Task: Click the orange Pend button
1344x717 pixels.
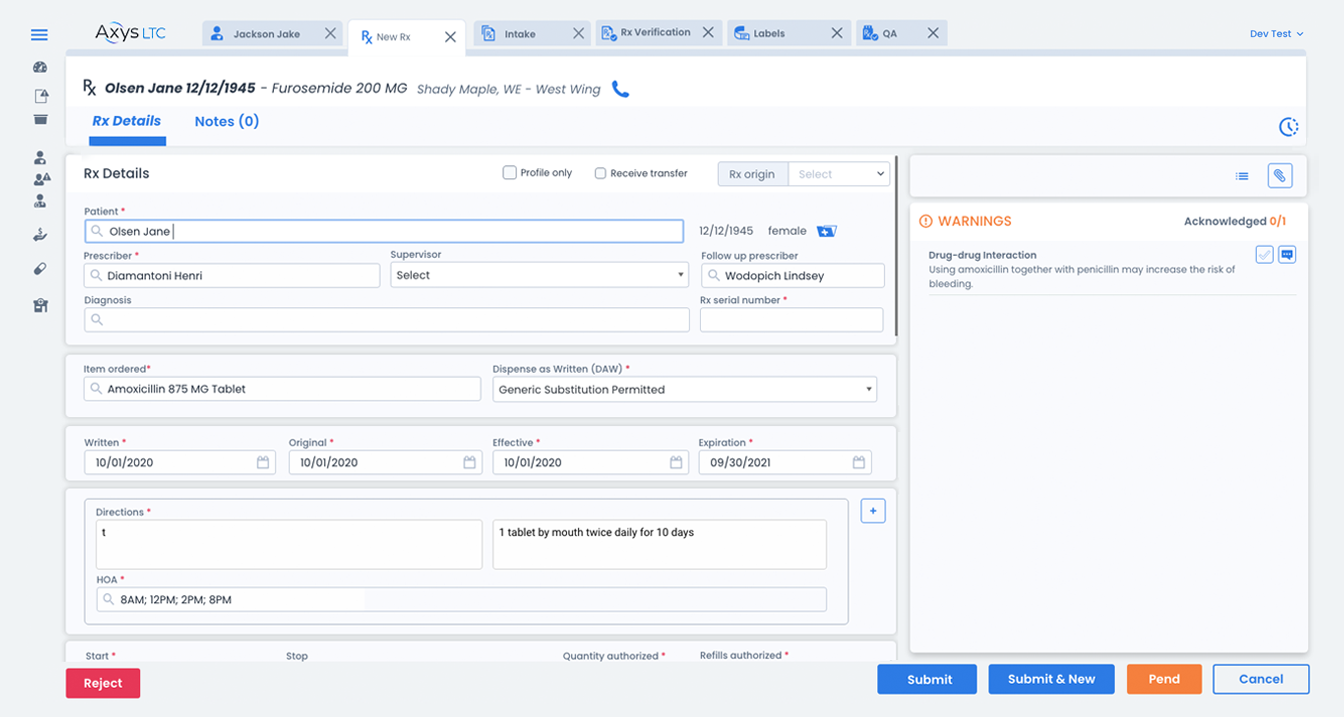Action: (1164, 679)
